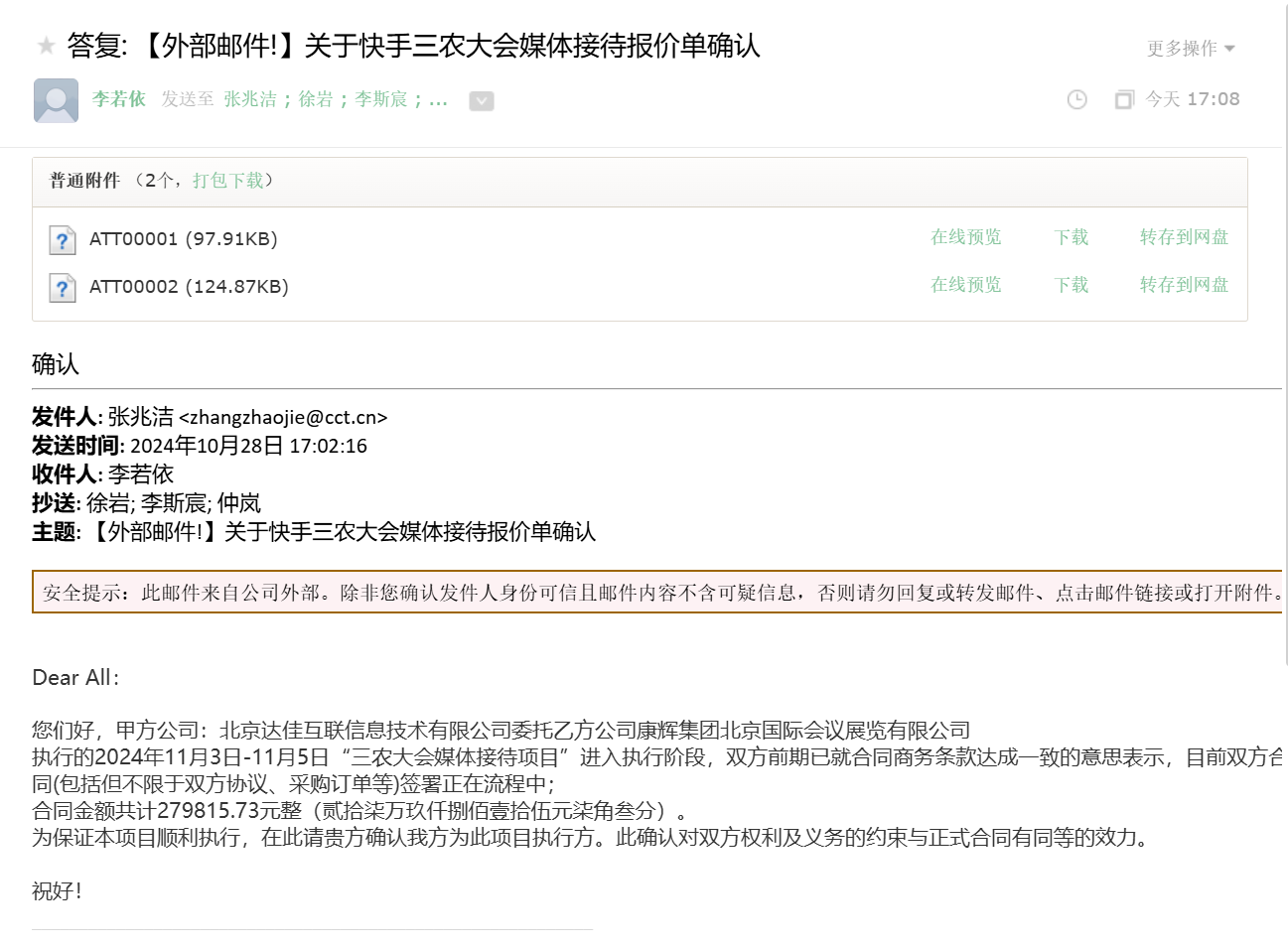Download the ATT00001 attachment
This screenshot has height=948, width=1288.
[x=1071, y=237]
